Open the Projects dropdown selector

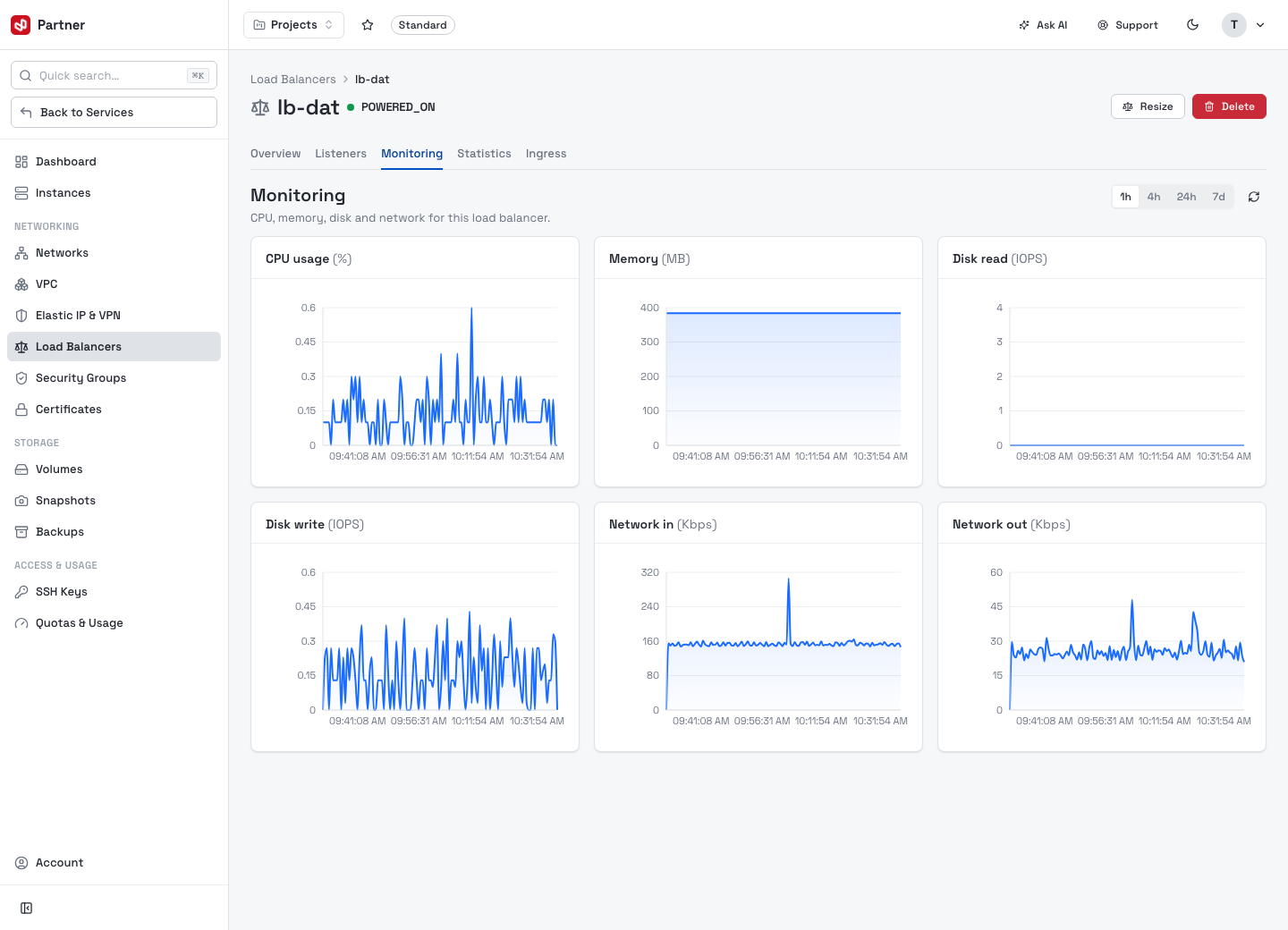pyautogui.click(x=293, y=25)
